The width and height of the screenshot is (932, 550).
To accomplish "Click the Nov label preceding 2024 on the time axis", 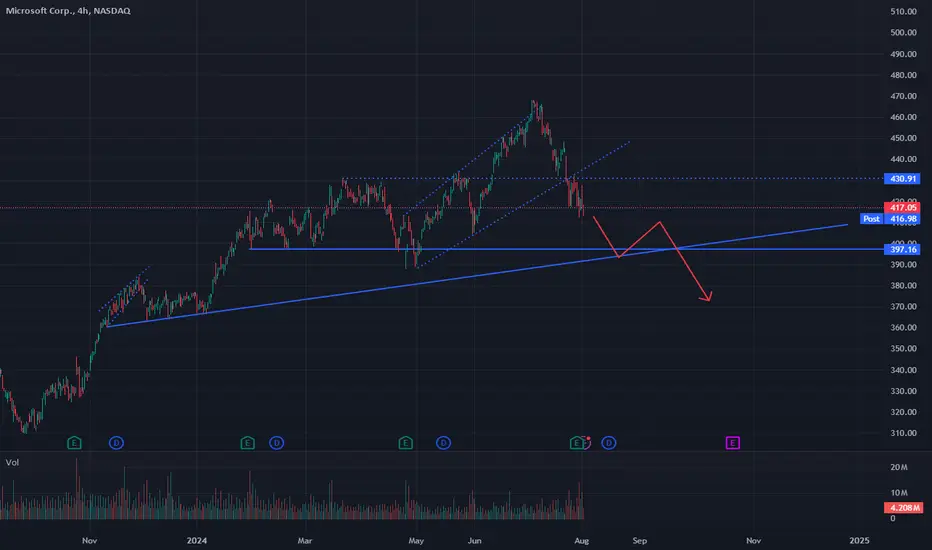I will pyautogui.click(x=89, y=540).
